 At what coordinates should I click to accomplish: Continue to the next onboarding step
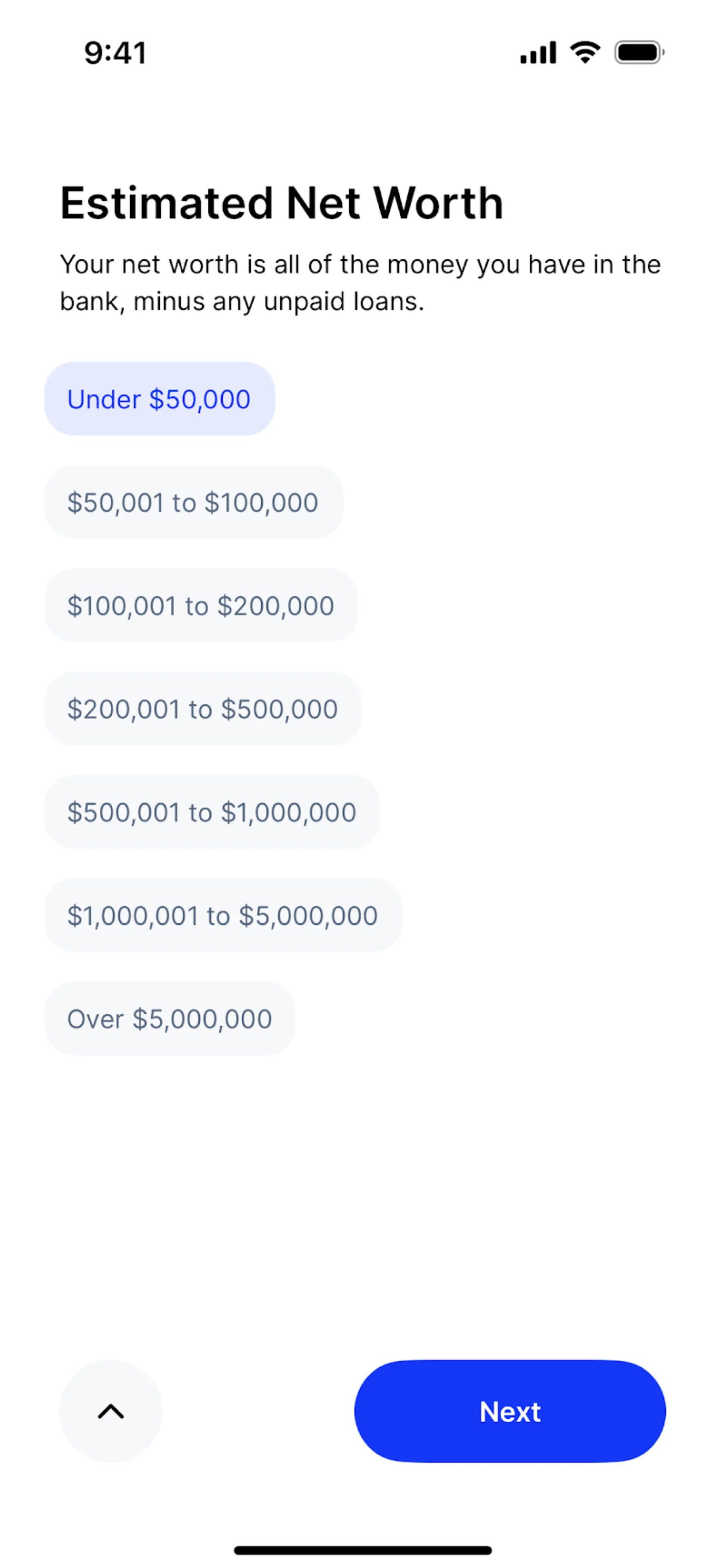coord(509,1411)
